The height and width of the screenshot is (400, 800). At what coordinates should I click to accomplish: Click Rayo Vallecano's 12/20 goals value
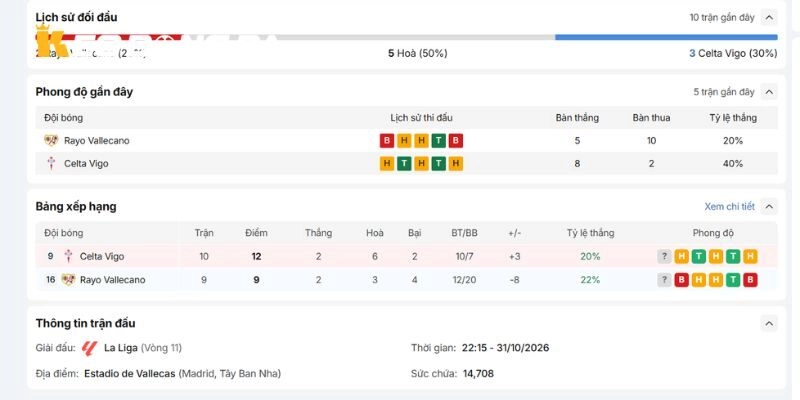pos(464,280)
